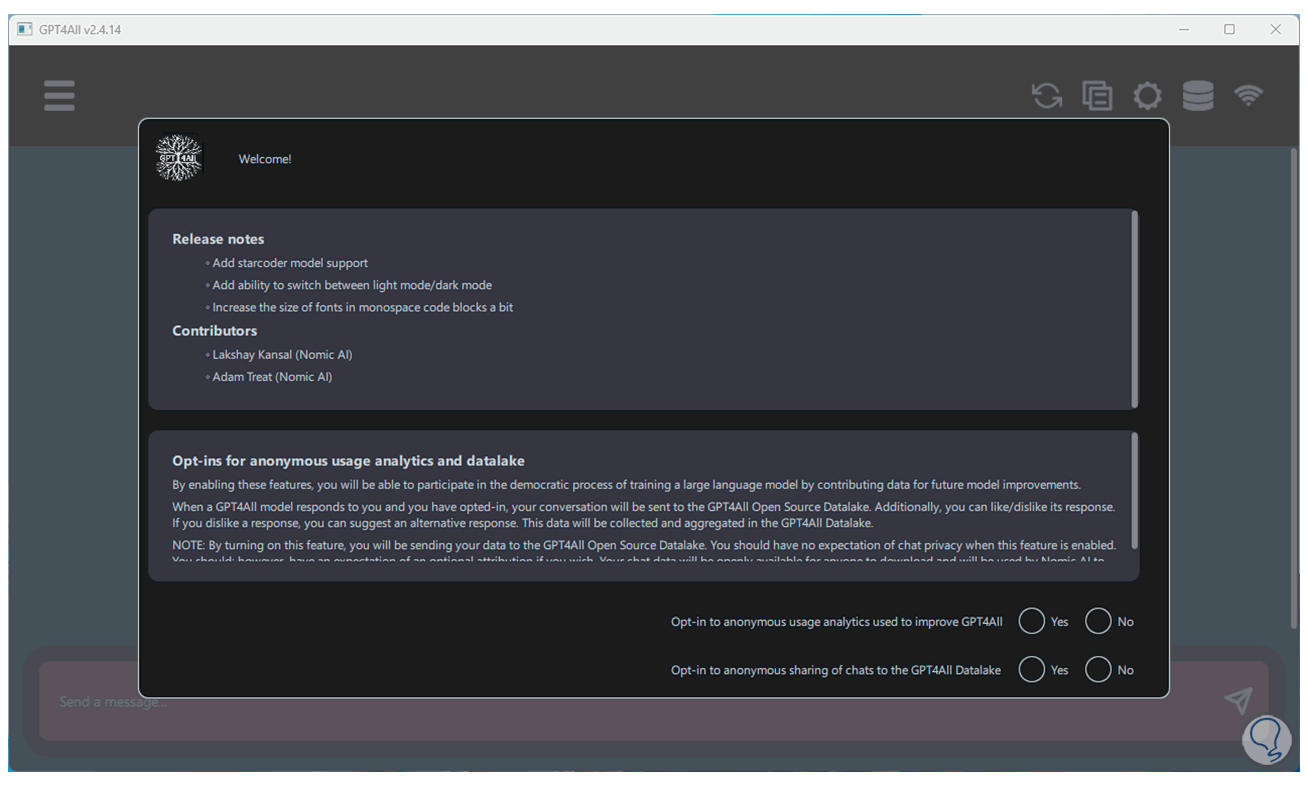
Task: Open the hamburger menu drawer
Action: pyautogui.click(x=59, y=95)
